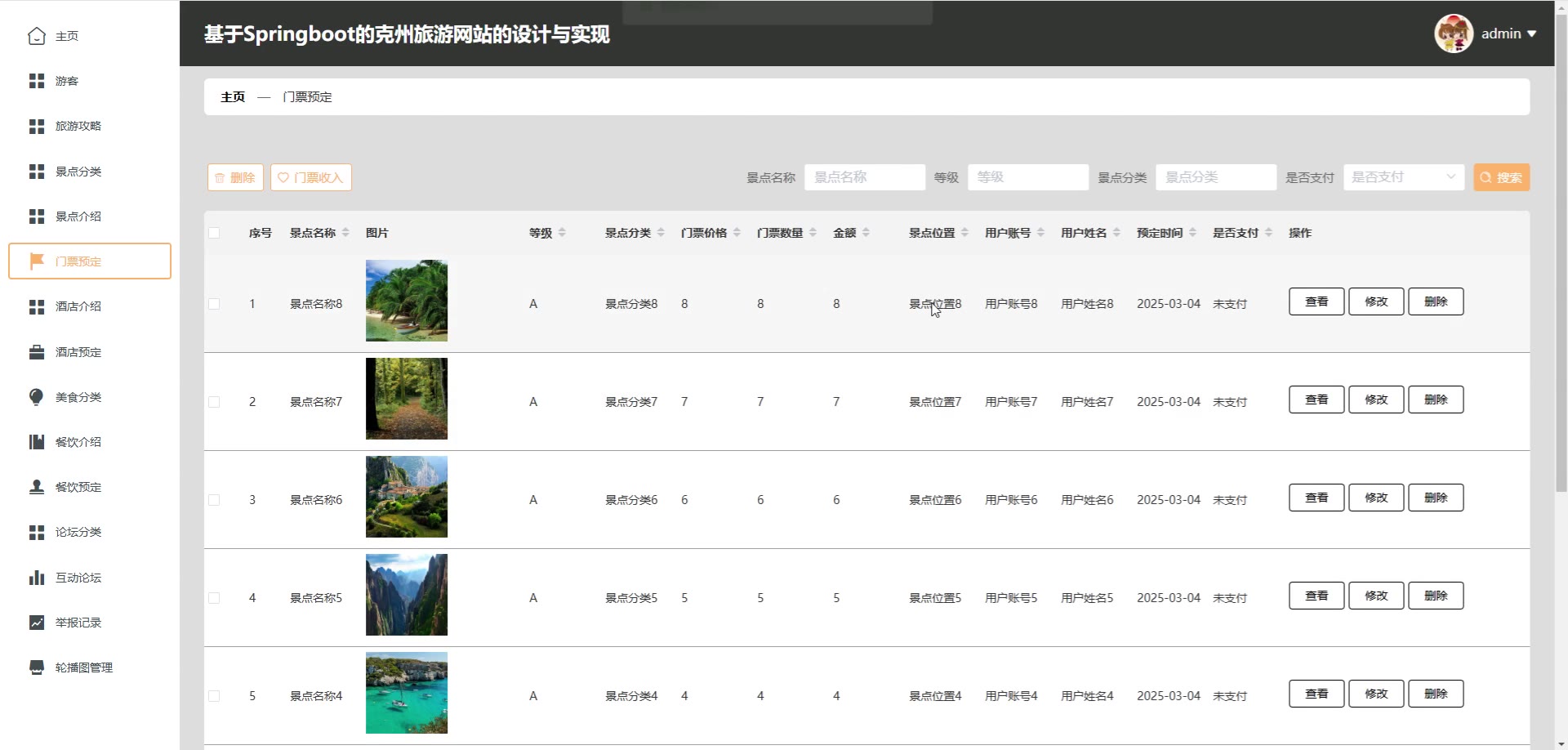Select the checkbox for row 景点名称6

point(214,500)
